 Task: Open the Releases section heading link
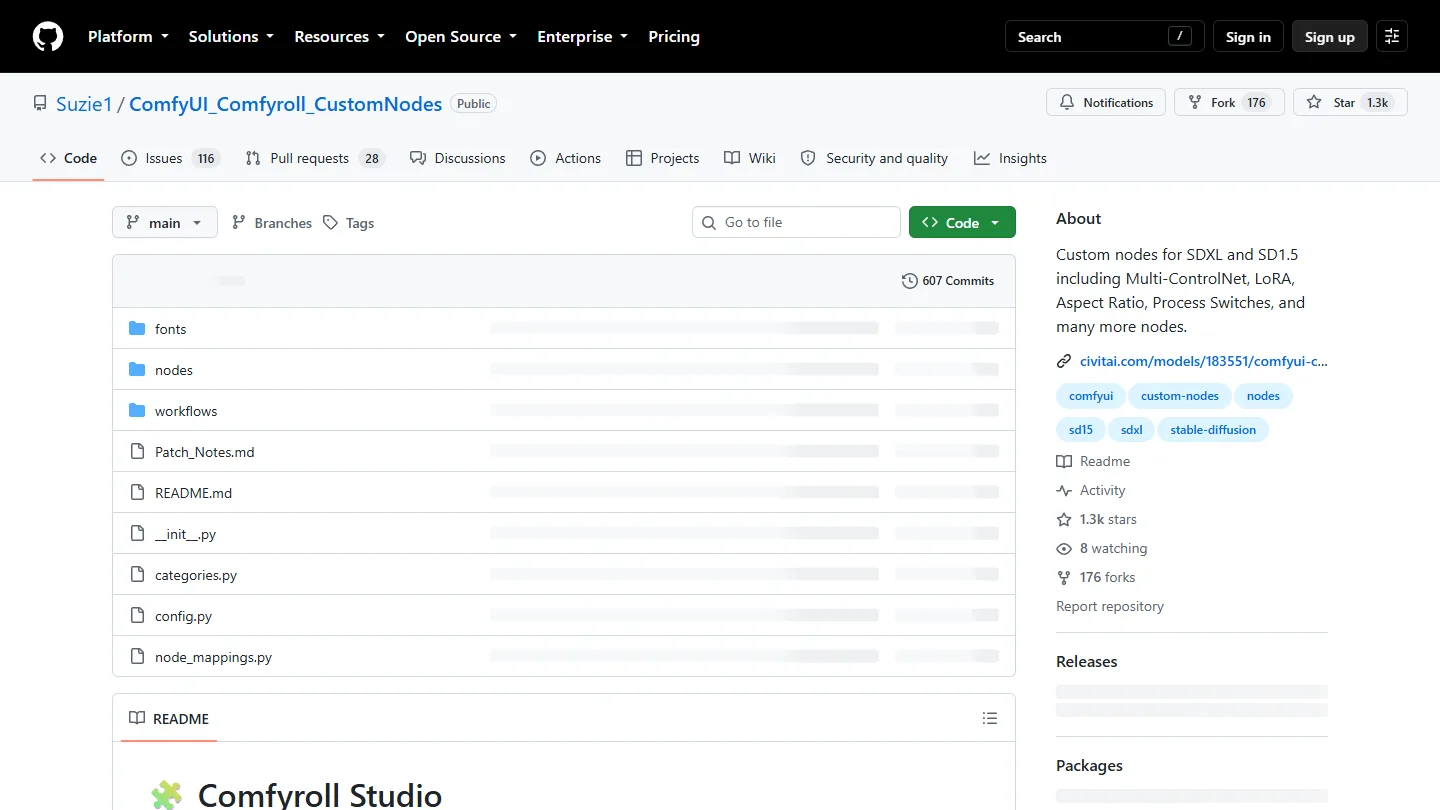click(x=1087, y=661)
